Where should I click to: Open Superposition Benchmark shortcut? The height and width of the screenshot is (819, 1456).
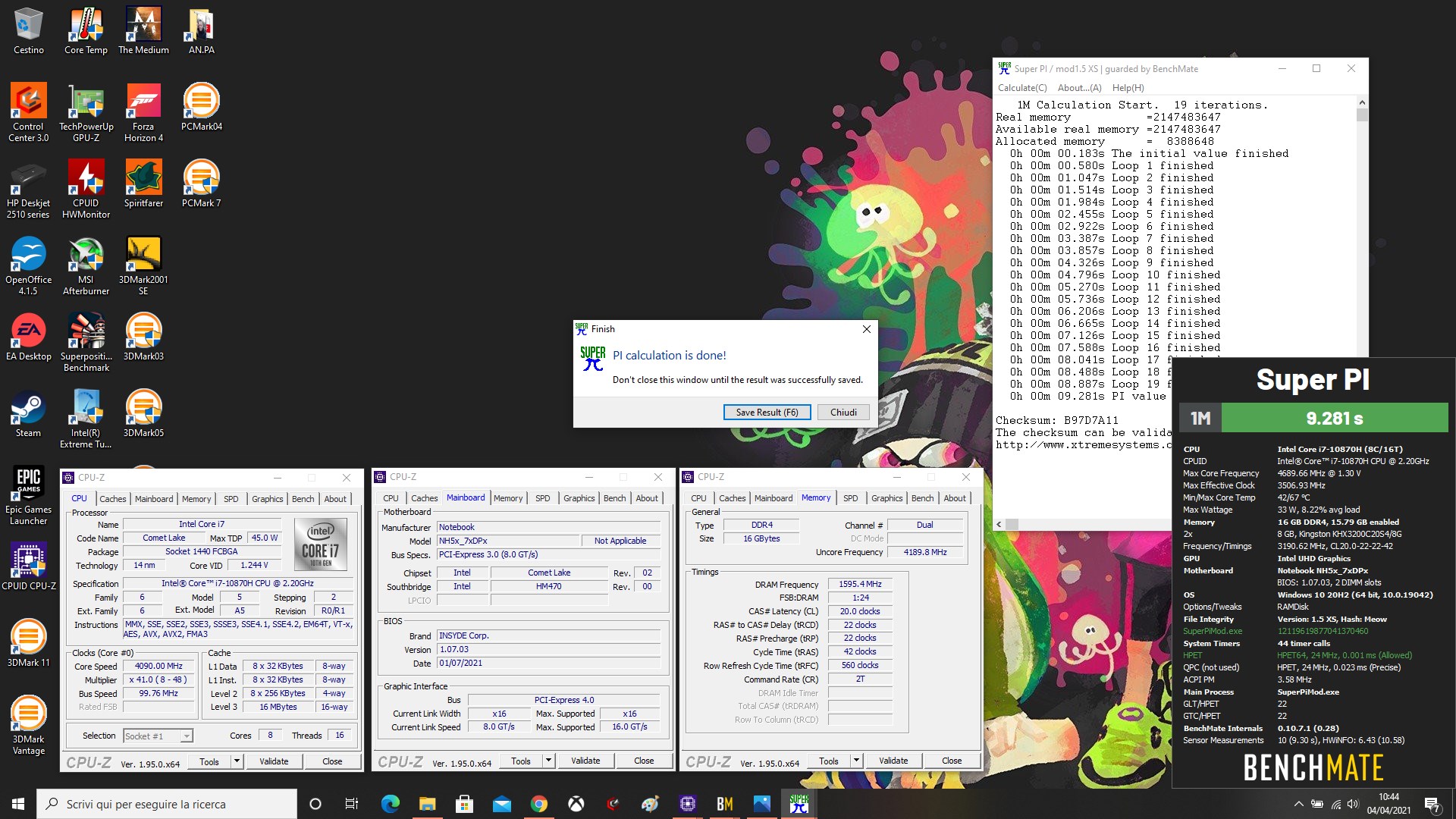pos(86,342)
